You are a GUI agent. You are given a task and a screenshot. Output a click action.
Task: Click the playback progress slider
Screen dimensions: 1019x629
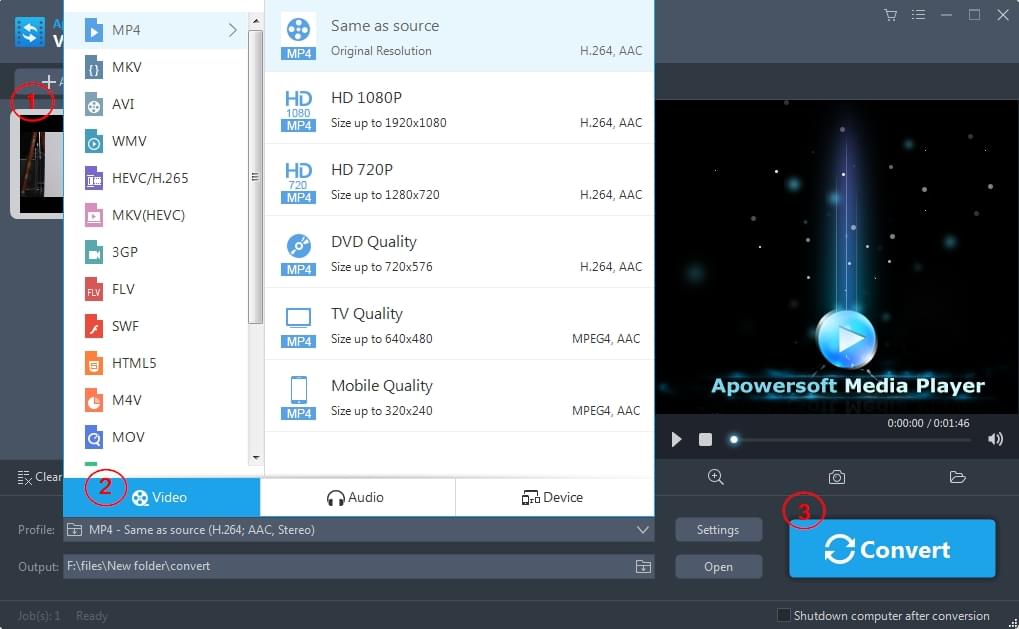coord(850,439)
